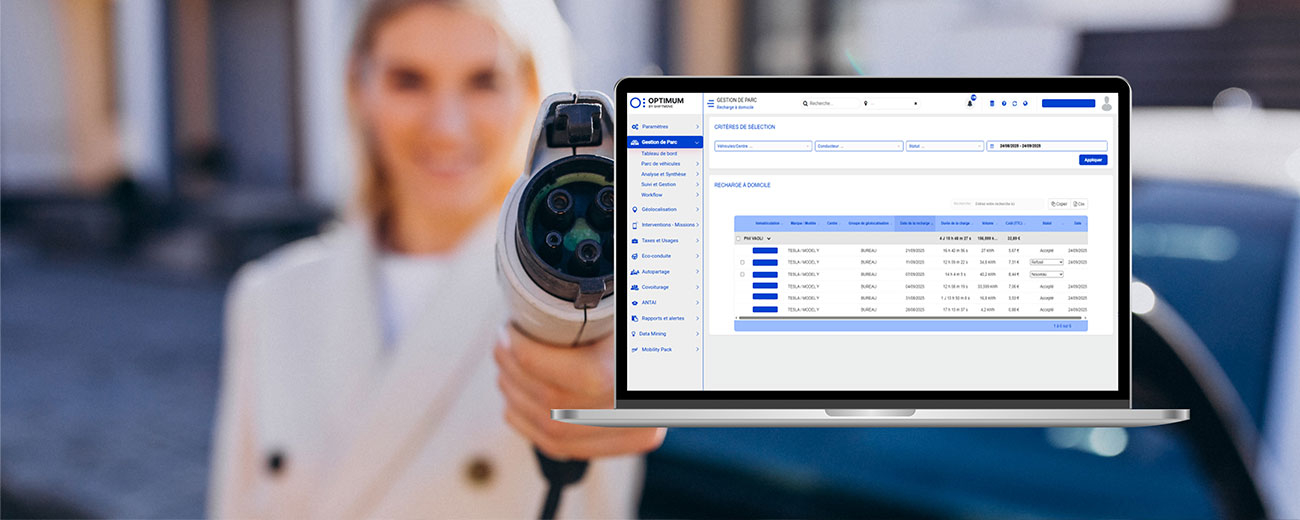Image resolution: width=1300 pixels, height=520 pixels.
Task: Open Tableau de bord
Action: [x=658, y=153]
